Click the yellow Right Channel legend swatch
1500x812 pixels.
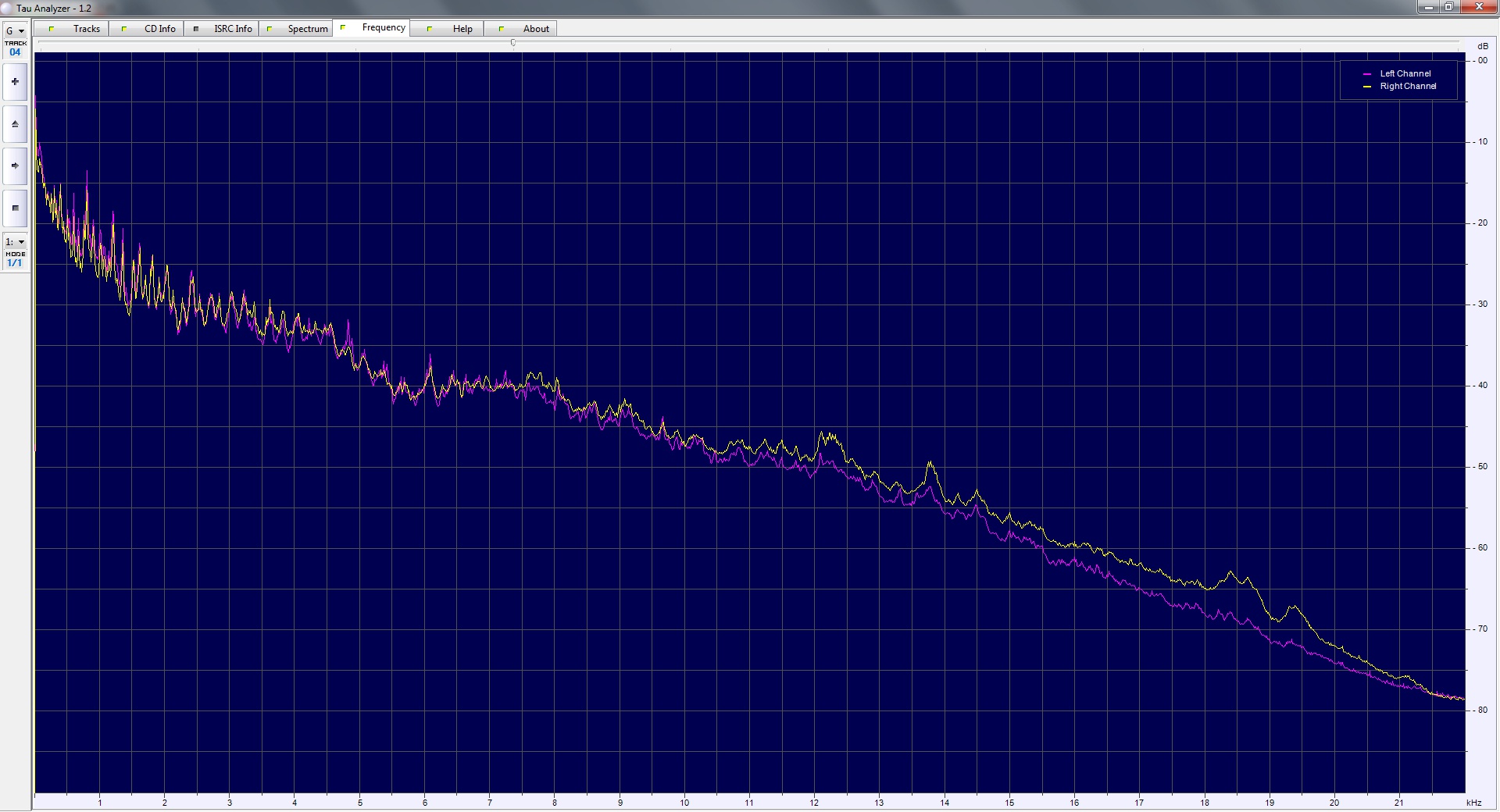(x=1367, y=87)
